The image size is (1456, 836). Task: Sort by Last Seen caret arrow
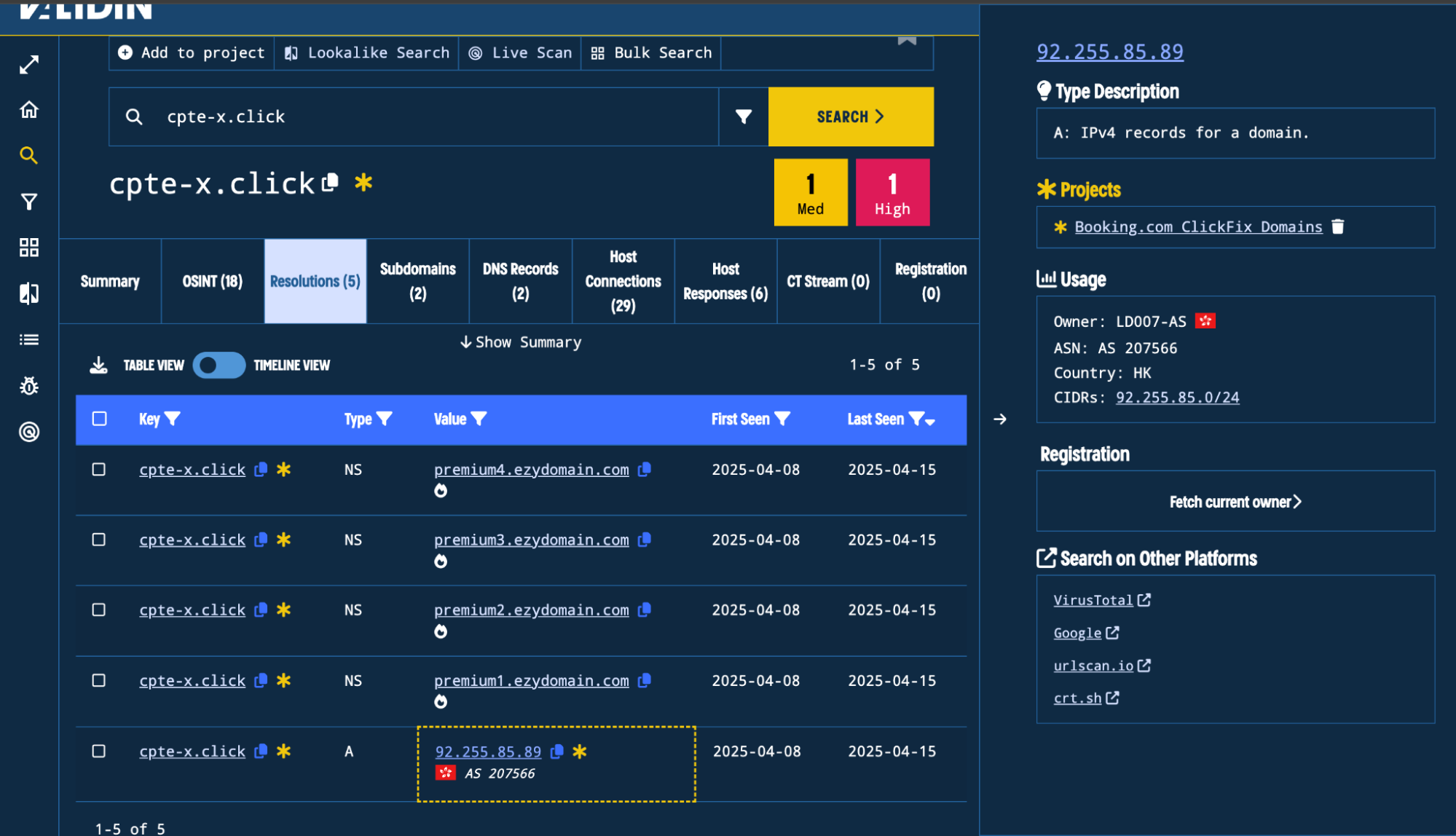930,421
